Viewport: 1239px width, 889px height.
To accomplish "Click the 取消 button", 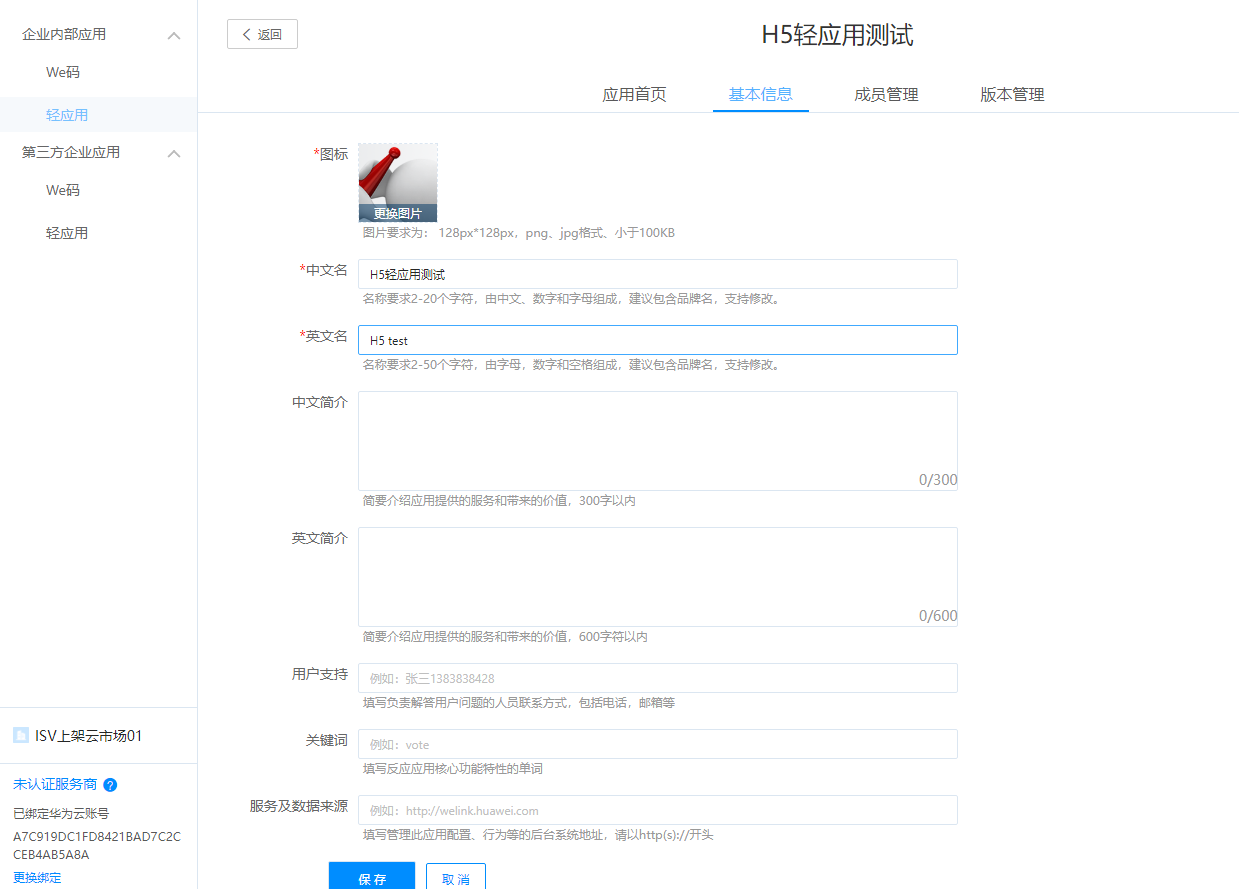I will 456,876.
